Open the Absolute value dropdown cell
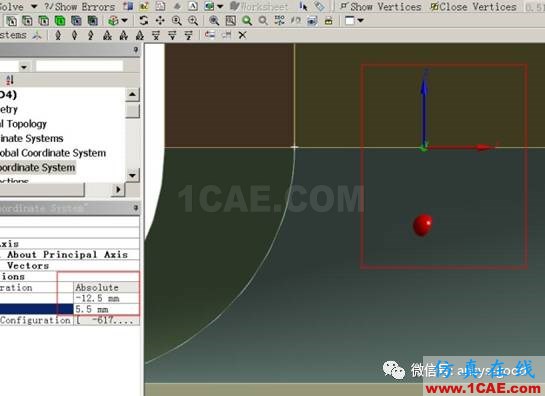 click(x=106, y=288)
